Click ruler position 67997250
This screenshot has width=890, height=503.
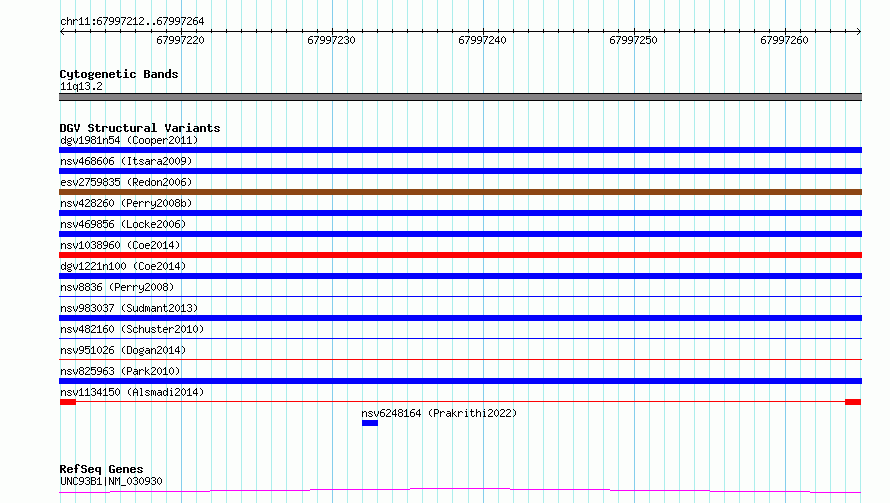click(633, 40)
